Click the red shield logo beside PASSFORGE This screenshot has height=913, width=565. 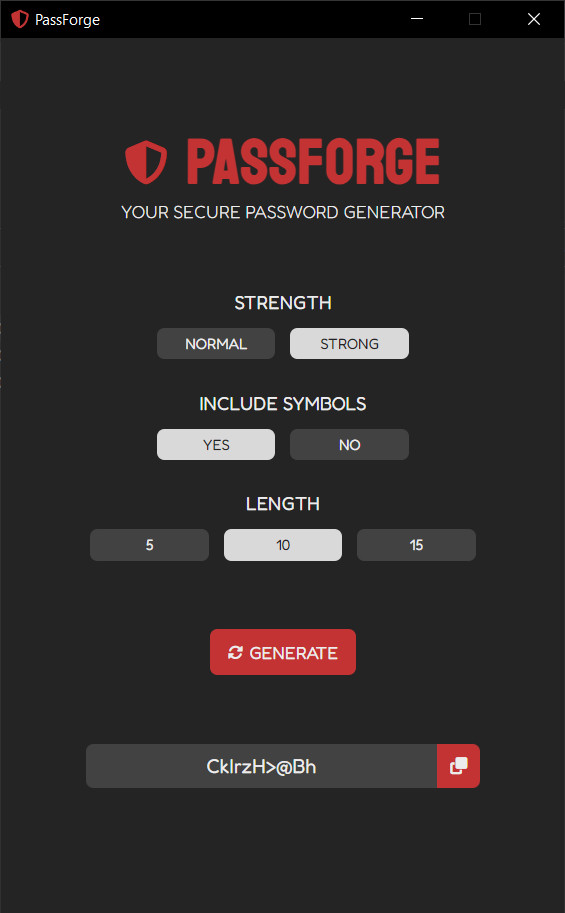[x=146, y=162]
